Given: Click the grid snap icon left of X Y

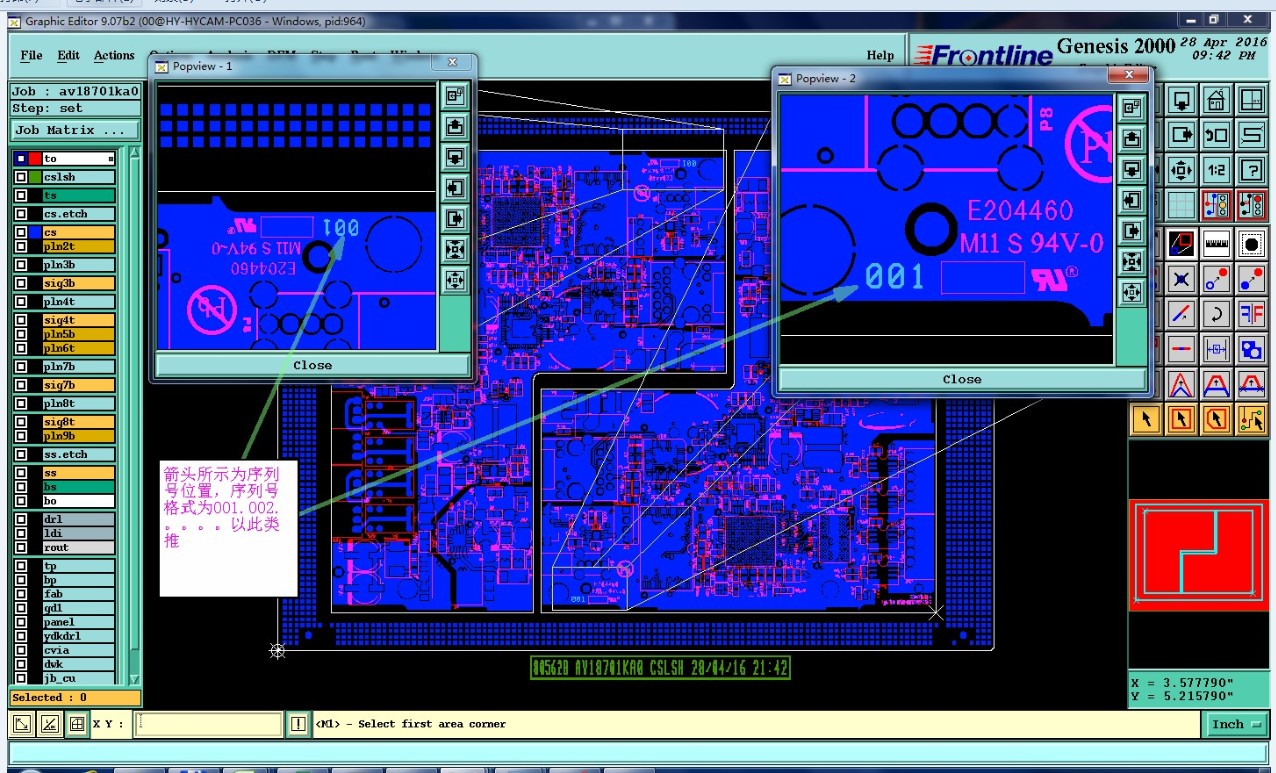Looking at the screenshot, I should 76,724.
